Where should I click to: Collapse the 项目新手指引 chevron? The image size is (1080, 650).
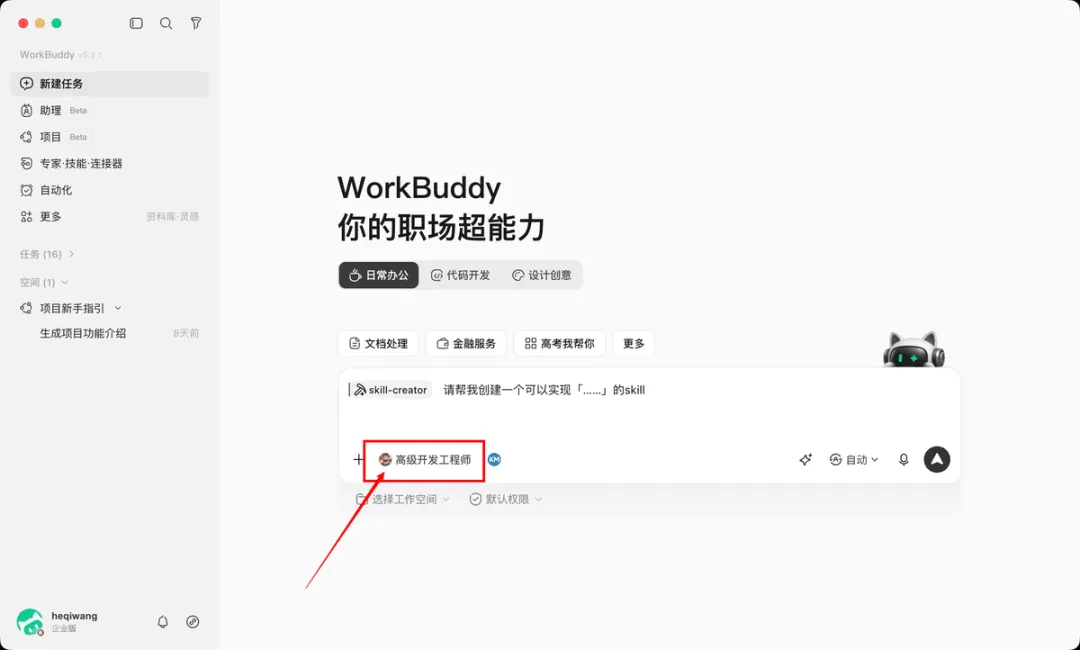tap(118, 308)
